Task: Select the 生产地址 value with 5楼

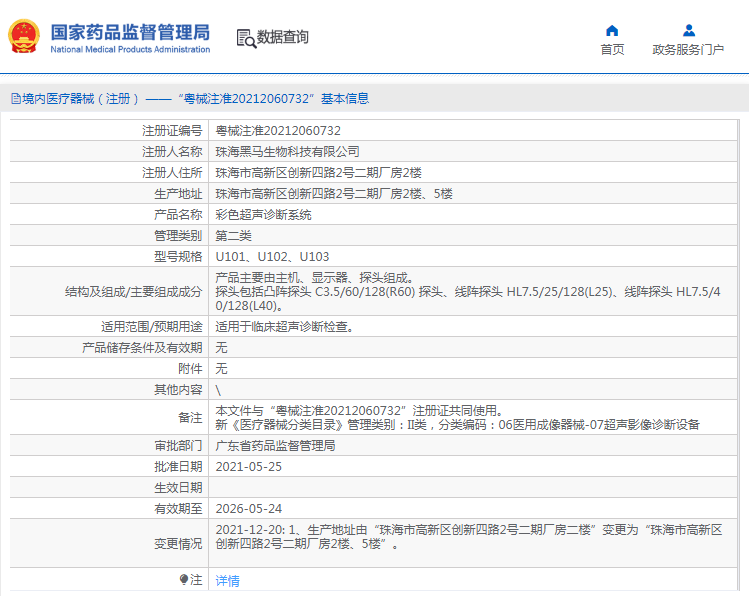Action: tap(334, 194)
